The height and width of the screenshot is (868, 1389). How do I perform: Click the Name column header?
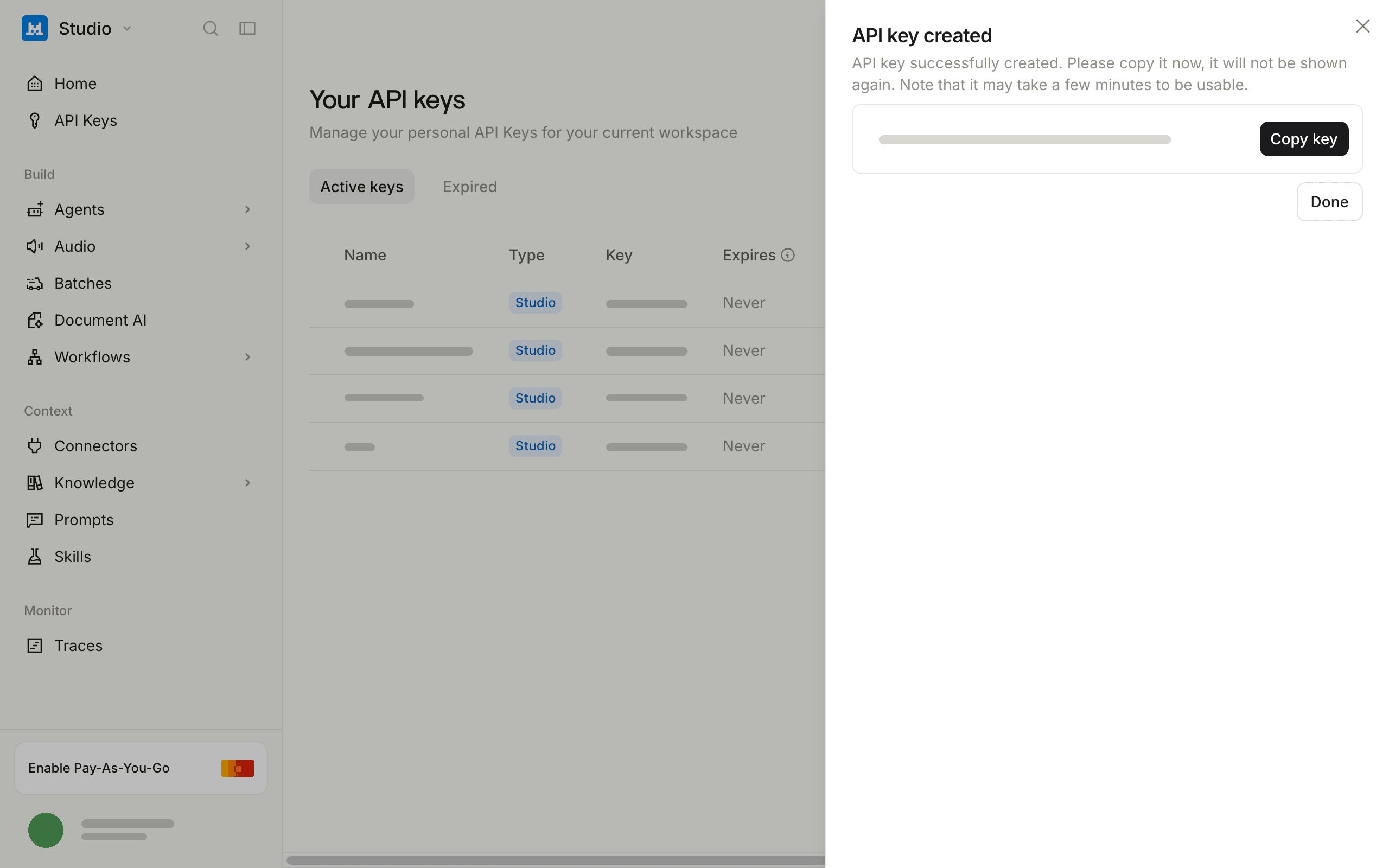click(x=365, y=256)
